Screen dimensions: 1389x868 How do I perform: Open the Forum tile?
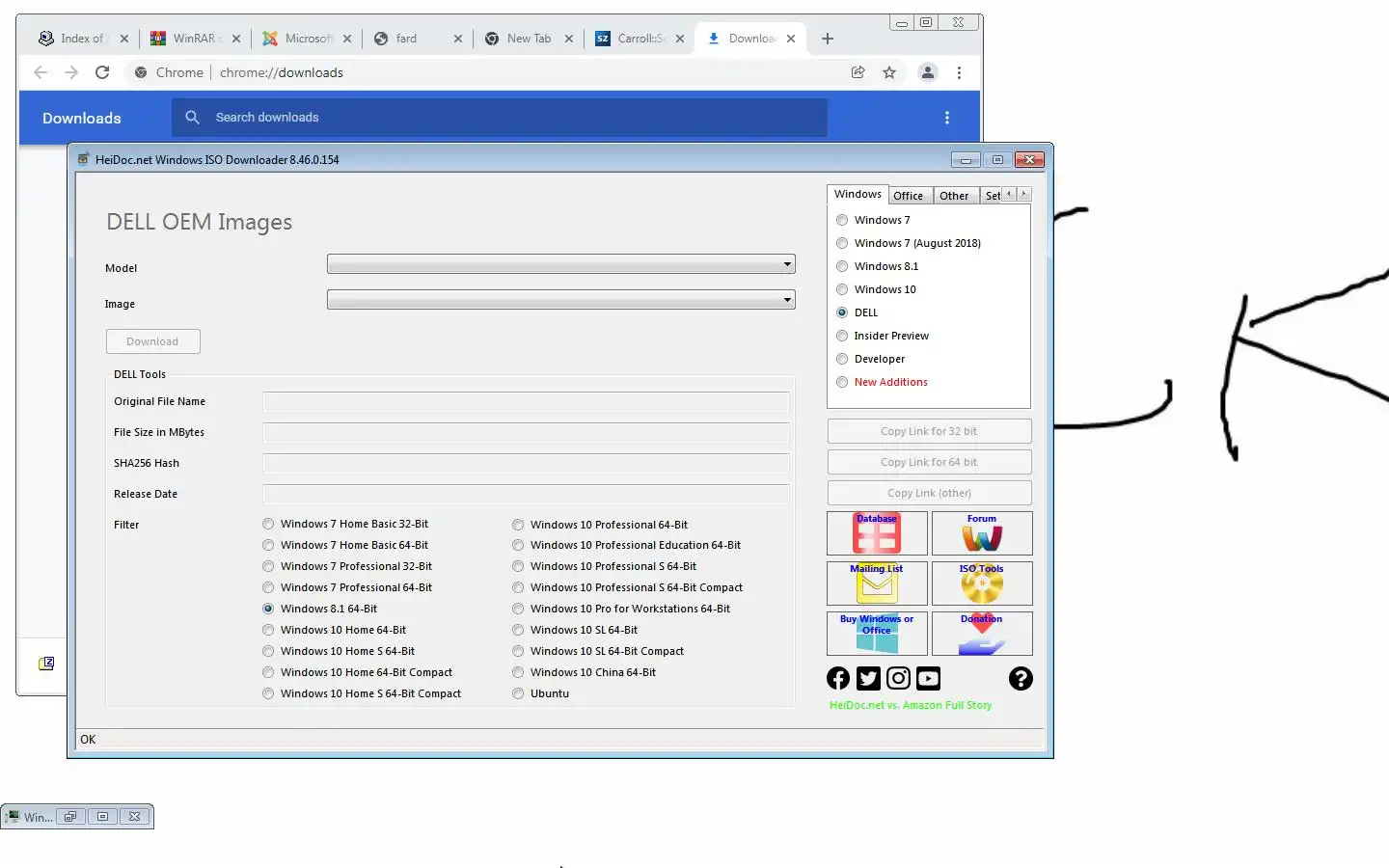(x=982, y=533)
